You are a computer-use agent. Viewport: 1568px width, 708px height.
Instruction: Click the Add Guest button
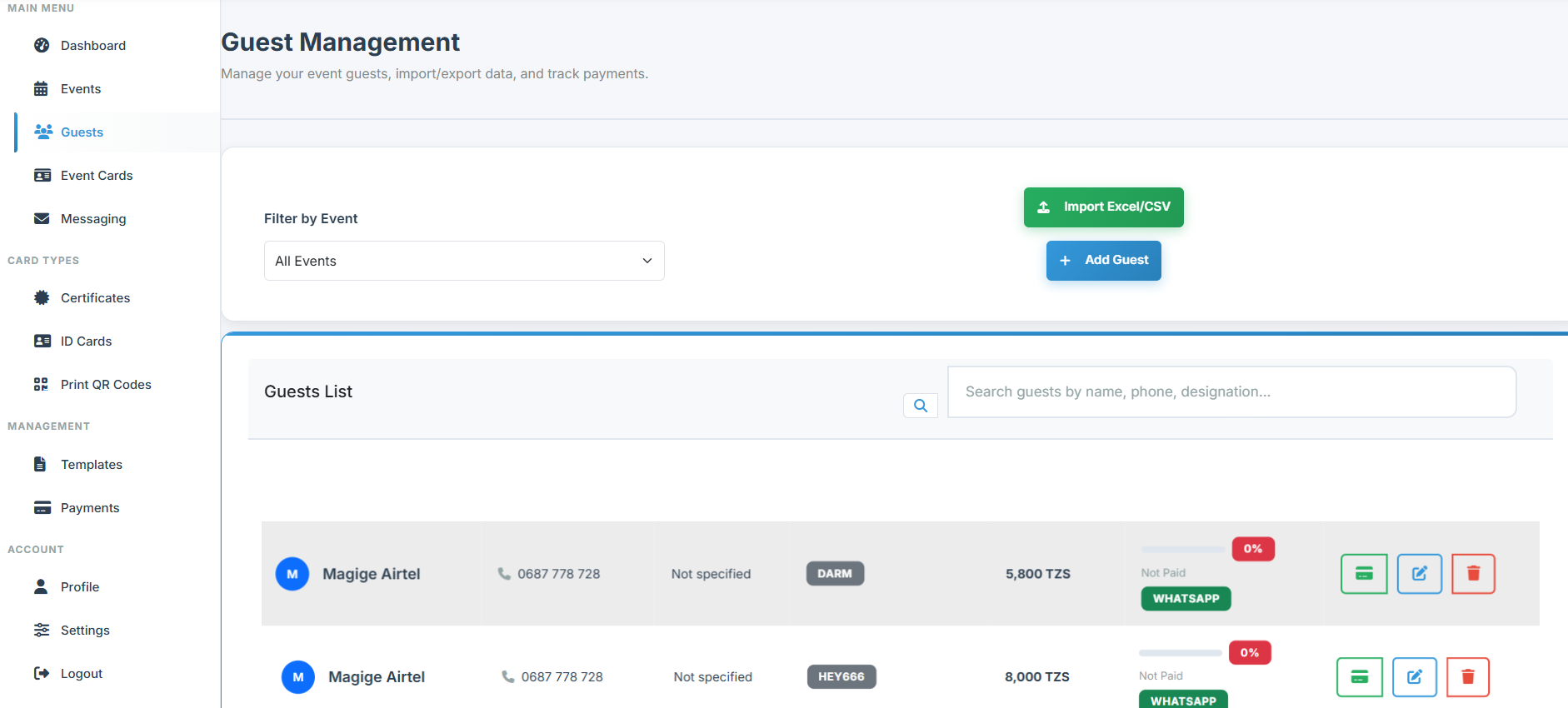pos(1103,261)
